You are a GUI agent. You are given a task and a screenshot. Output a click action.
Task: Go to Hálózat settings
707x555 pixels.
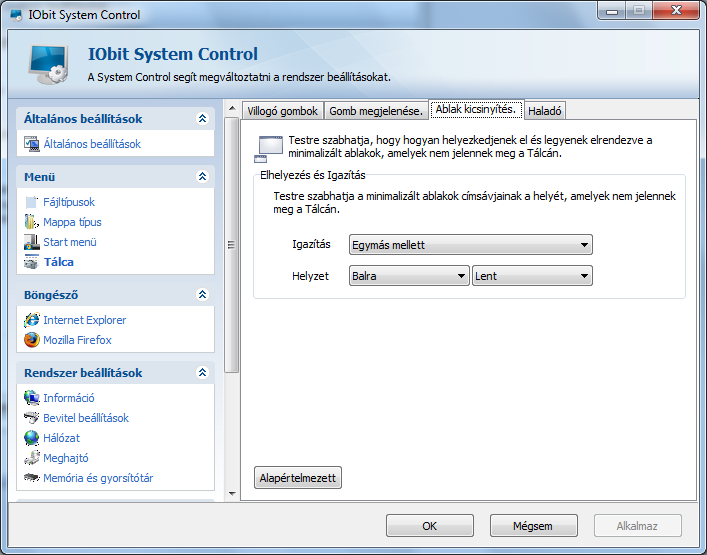click(61, 438)
